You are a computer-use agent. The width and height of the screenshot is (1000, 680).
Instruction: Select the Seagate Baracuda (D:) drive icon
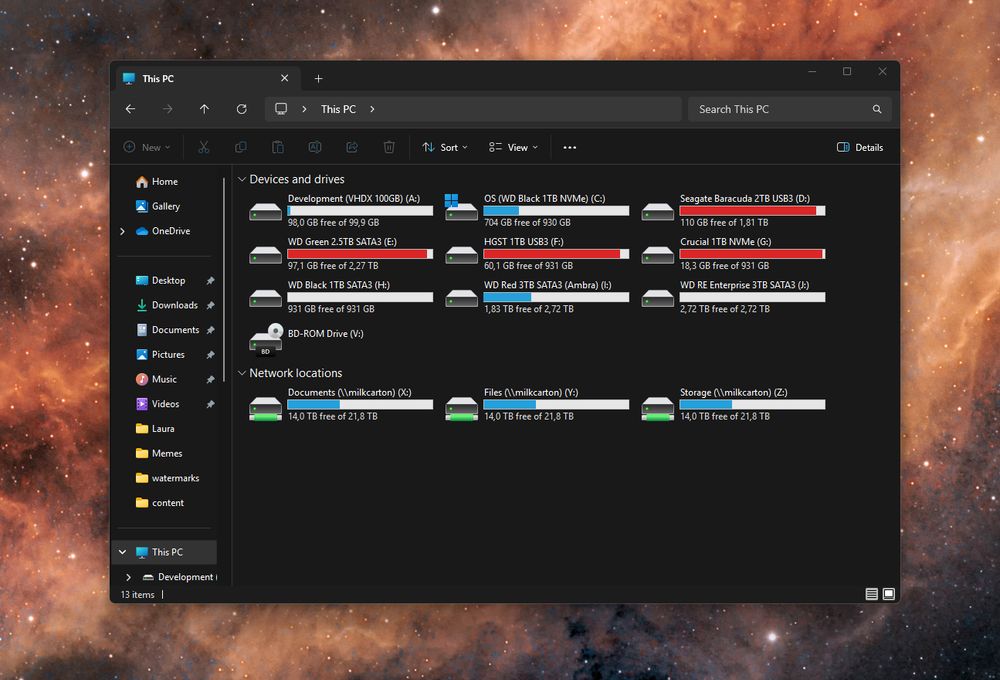(x=658, y=211)
